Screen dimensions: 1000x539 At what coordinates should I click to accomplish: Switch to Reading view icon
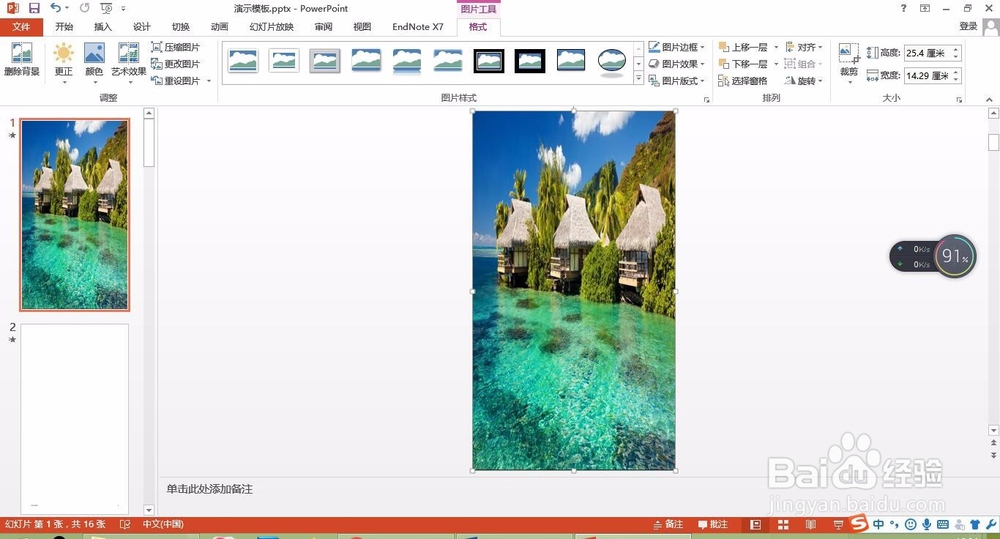[x=811, y=524]
